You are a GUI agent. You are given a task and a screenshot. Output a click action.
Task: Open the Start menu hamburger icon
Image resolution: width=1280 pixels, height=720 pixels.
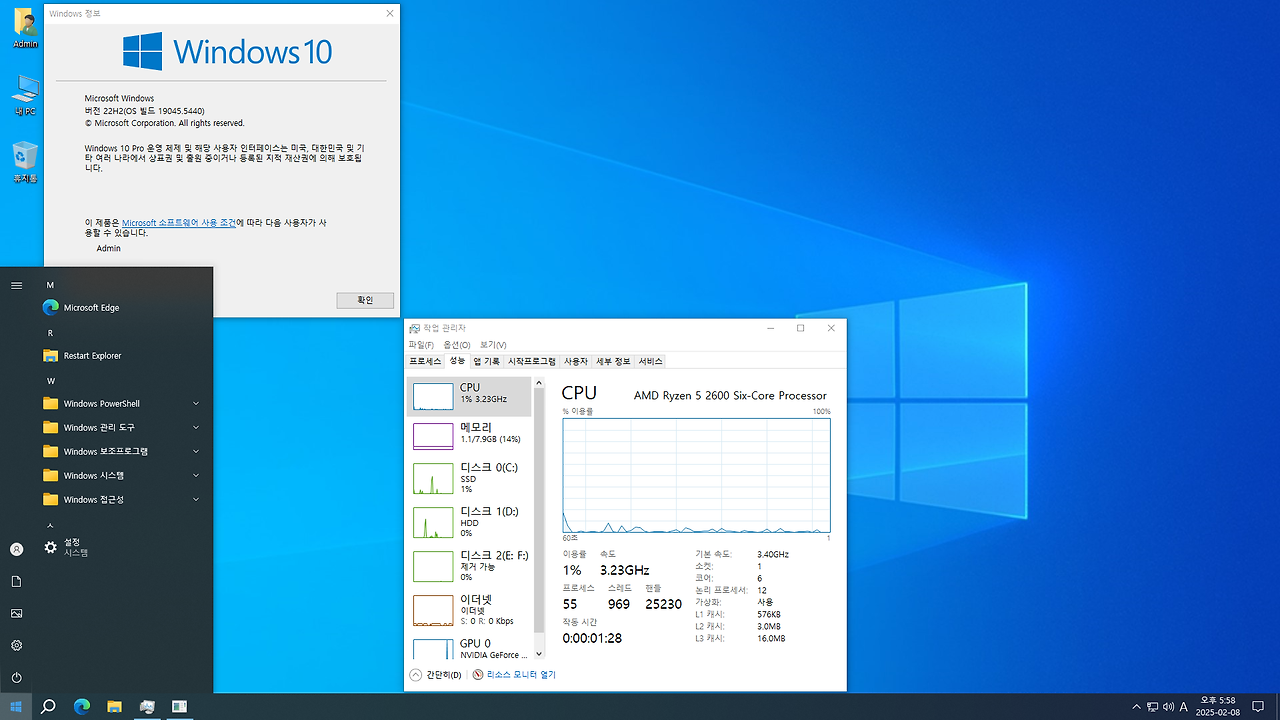point(16,285)
